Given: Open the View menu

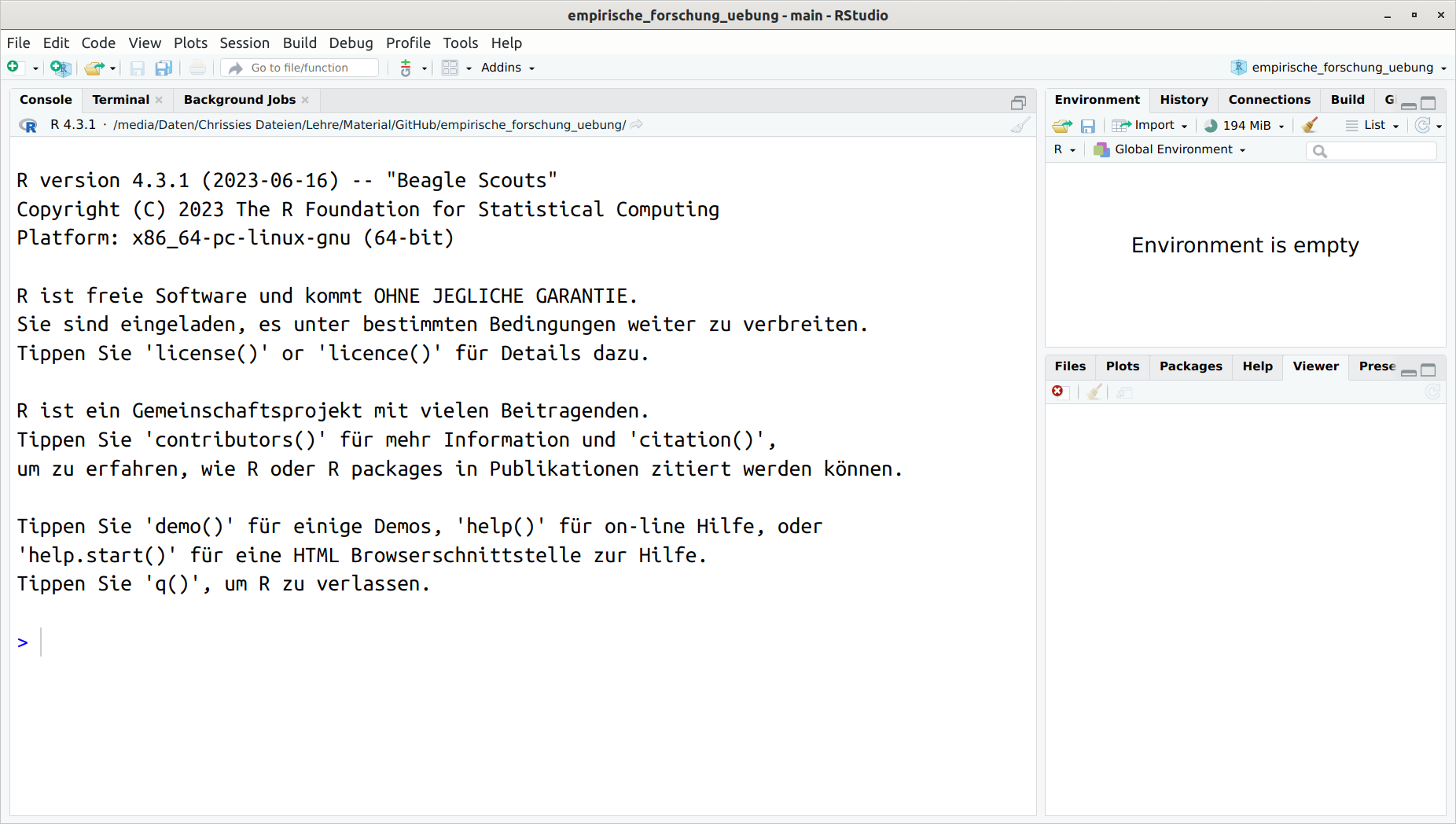Looking at the screenshot, I should (145, 43).
